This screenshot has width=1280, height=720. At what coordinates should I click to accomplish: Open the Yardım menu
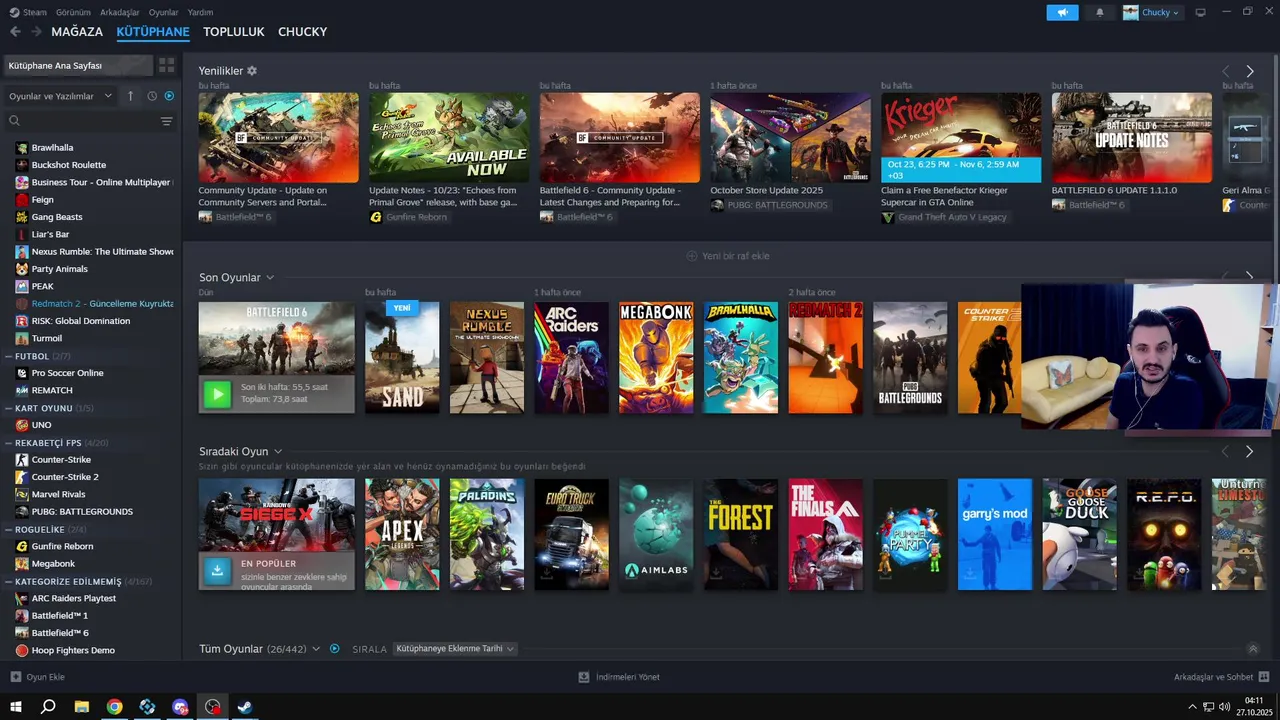point(200,12)
